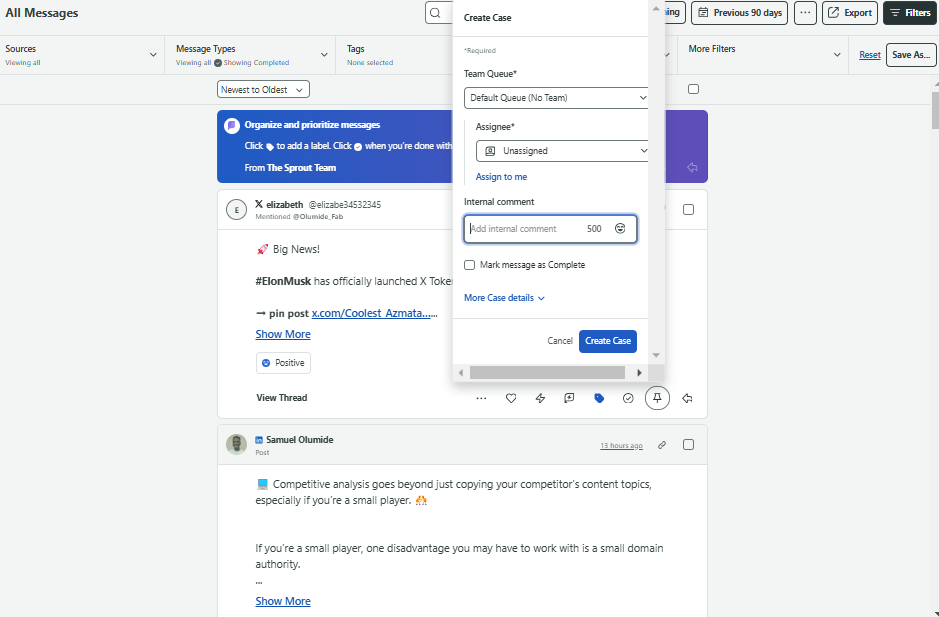Expand More Case details
The height and width of the screenshot is (617, 939).
[x=504, y=298]
